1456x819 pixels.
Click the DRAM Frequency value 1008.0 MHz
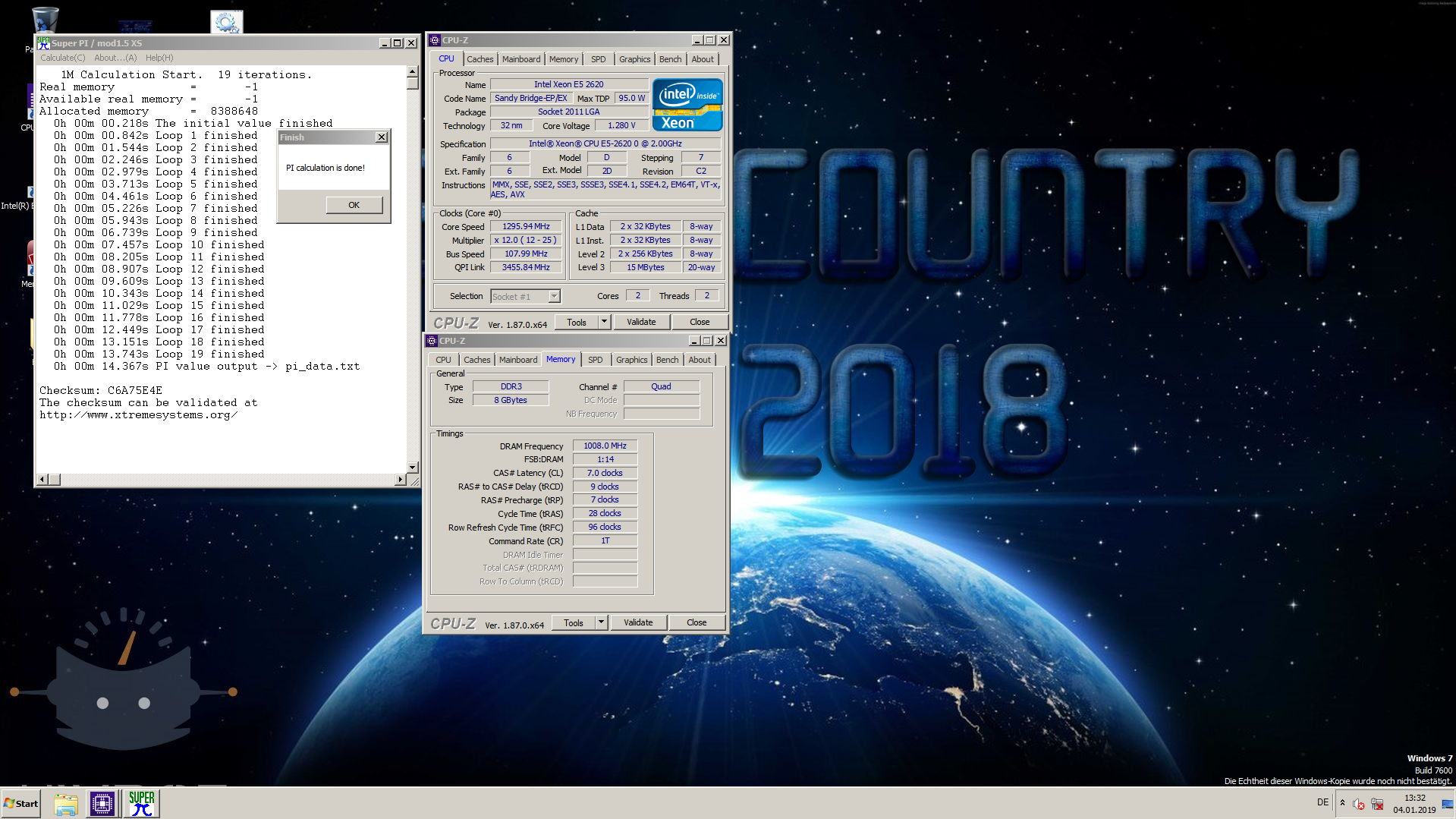pos(605,446)
